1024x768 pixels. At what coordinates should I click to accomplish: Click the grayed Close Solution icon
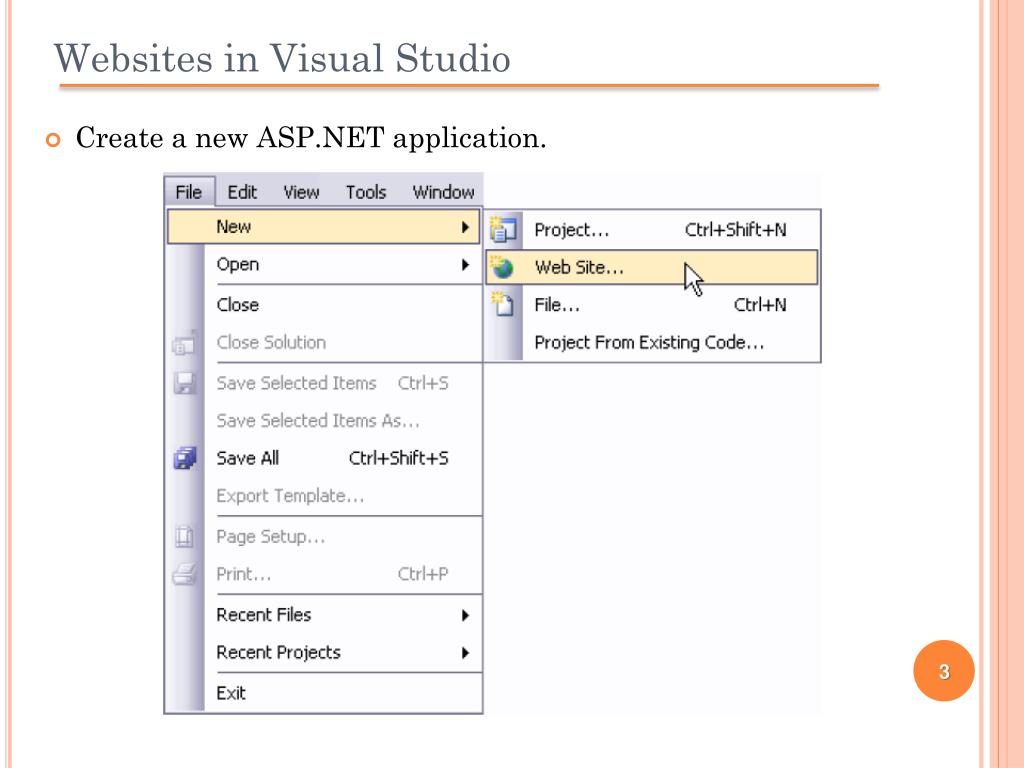pyautogui.click(x=184, y=342)
